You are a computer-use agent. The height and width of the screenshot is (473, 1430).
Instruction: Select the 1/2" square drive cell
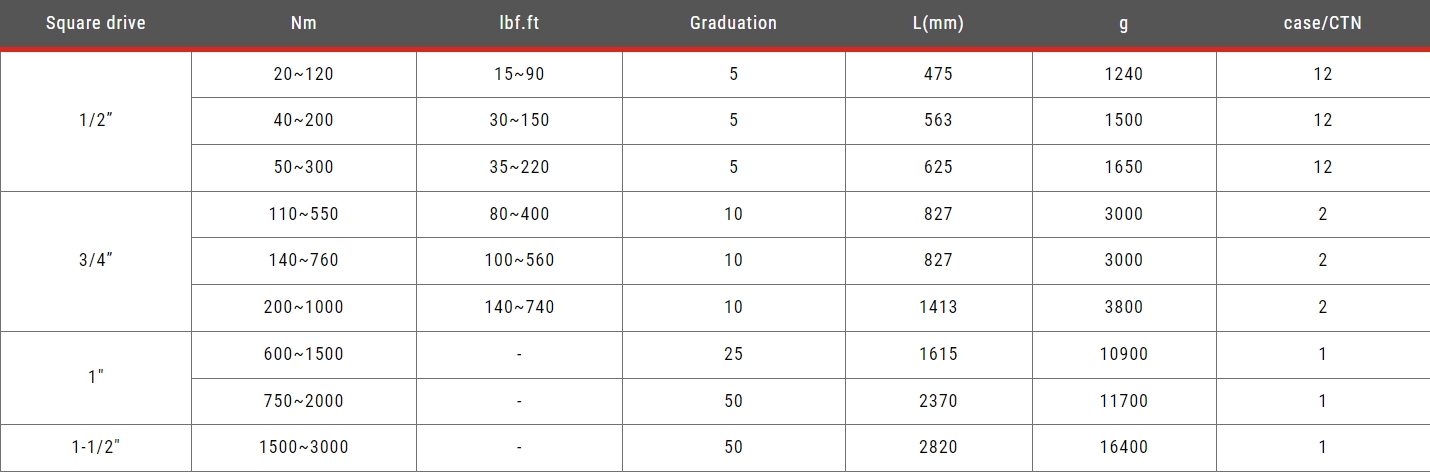click(96, 121)
